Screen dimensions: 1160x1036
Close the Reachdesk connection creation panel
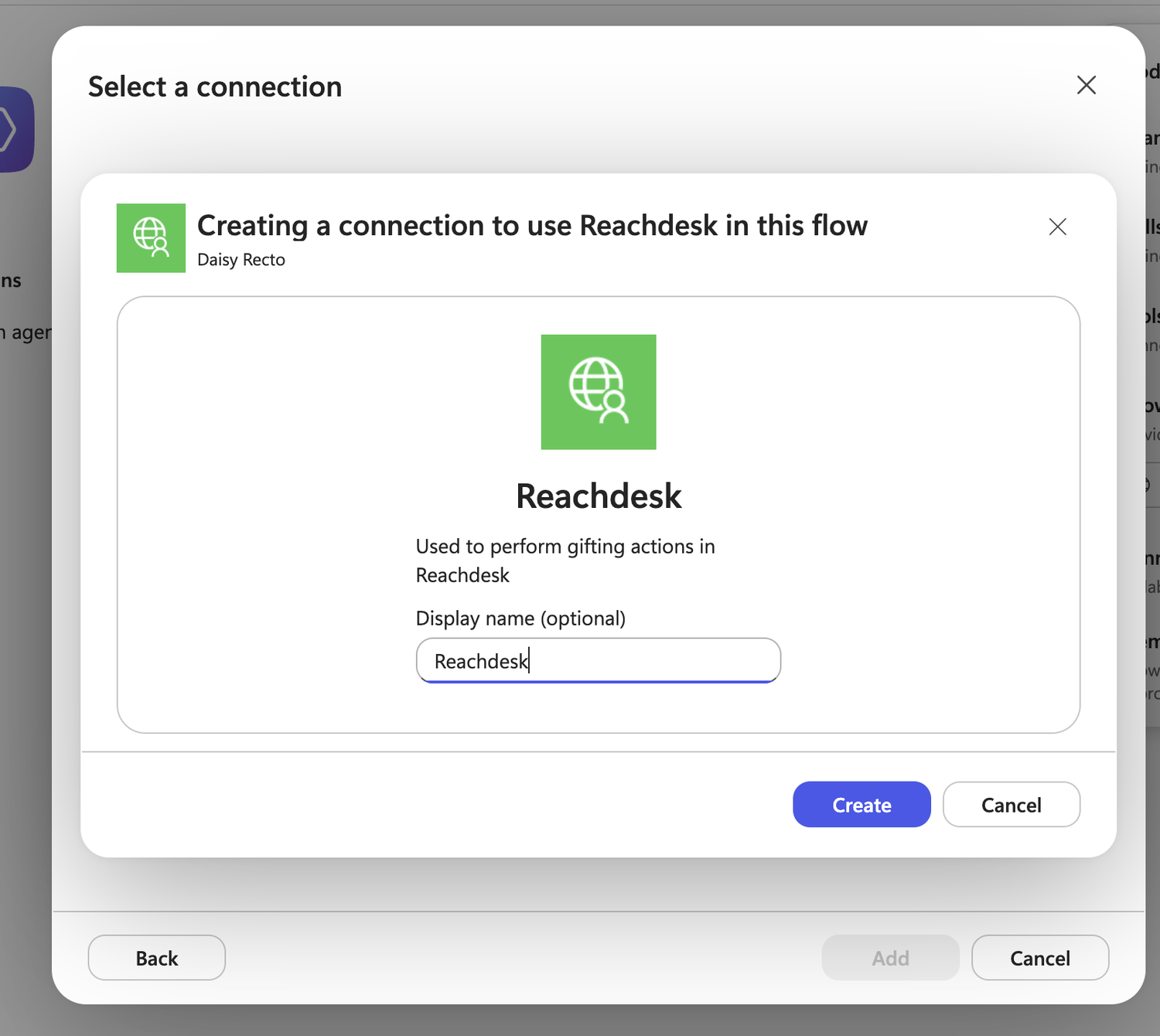pos(1057,227)
